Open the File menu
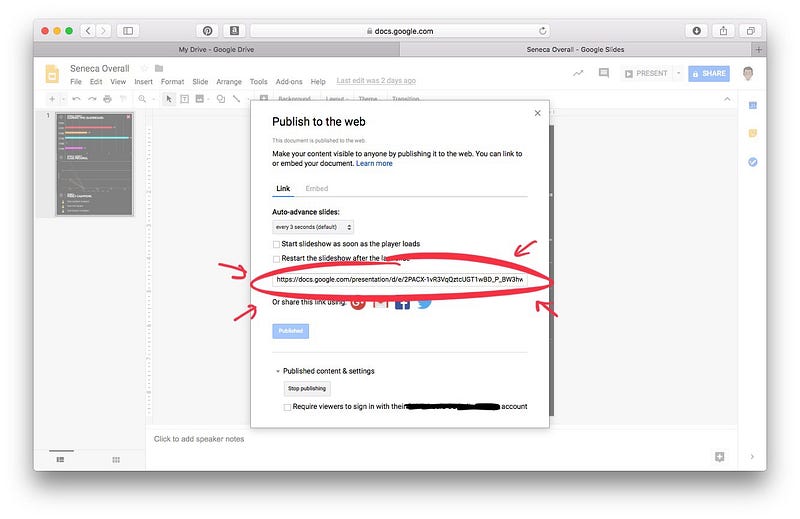This screenshot has width=800, height=519. [76, 82]
